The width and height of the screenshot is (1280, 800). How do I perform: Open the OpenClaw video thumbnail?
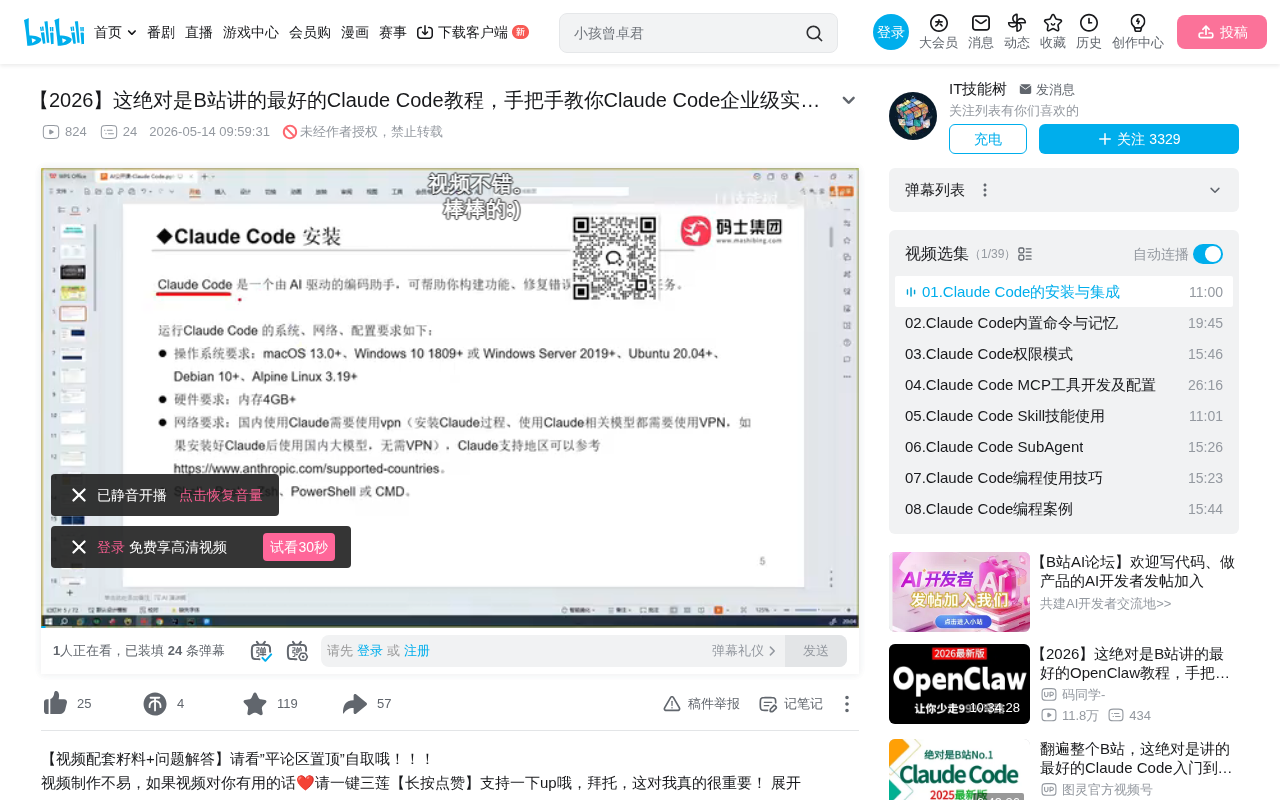(959, 684)
